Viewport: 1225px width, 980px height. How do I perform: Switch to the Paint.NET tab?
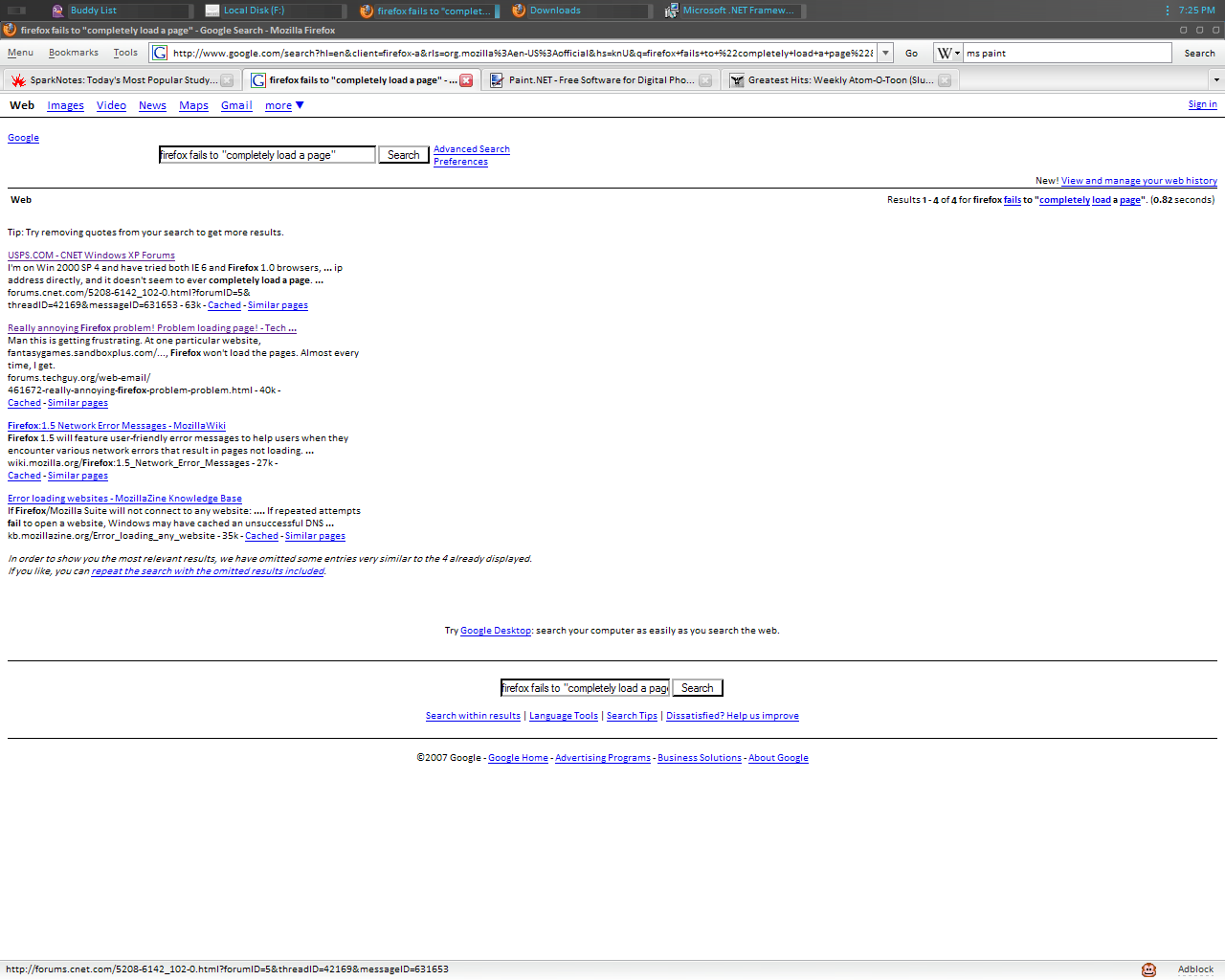599,80
